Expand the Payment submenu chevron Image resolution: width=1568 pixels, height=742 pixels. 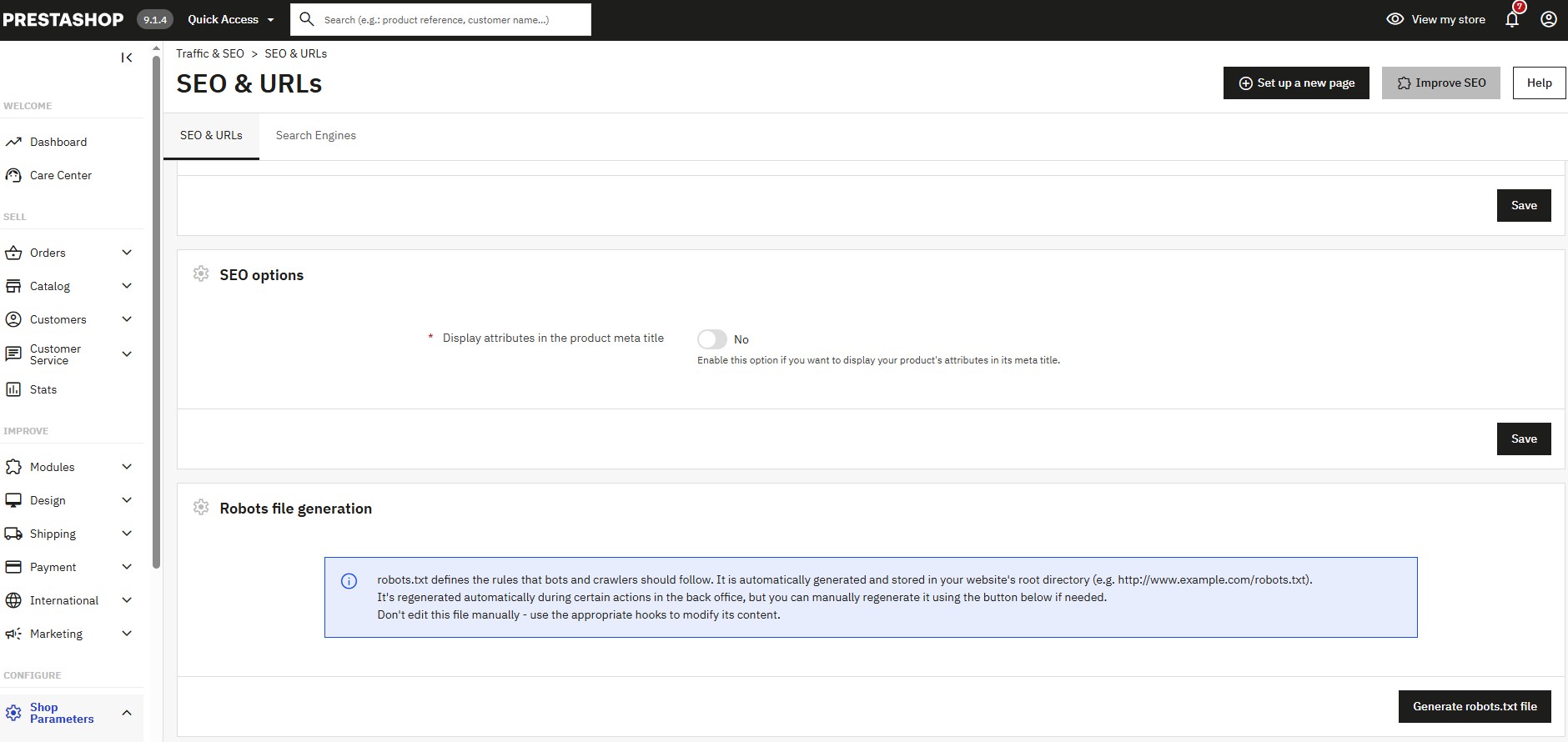pos(127,567)
